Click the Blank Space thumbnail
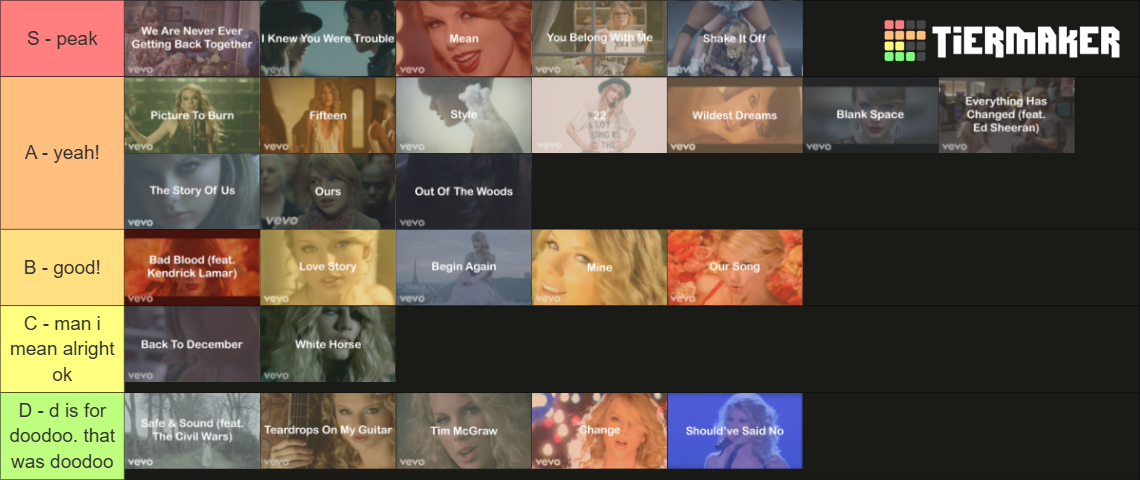Screen dimensions: 1140x480 coord(871,115)
